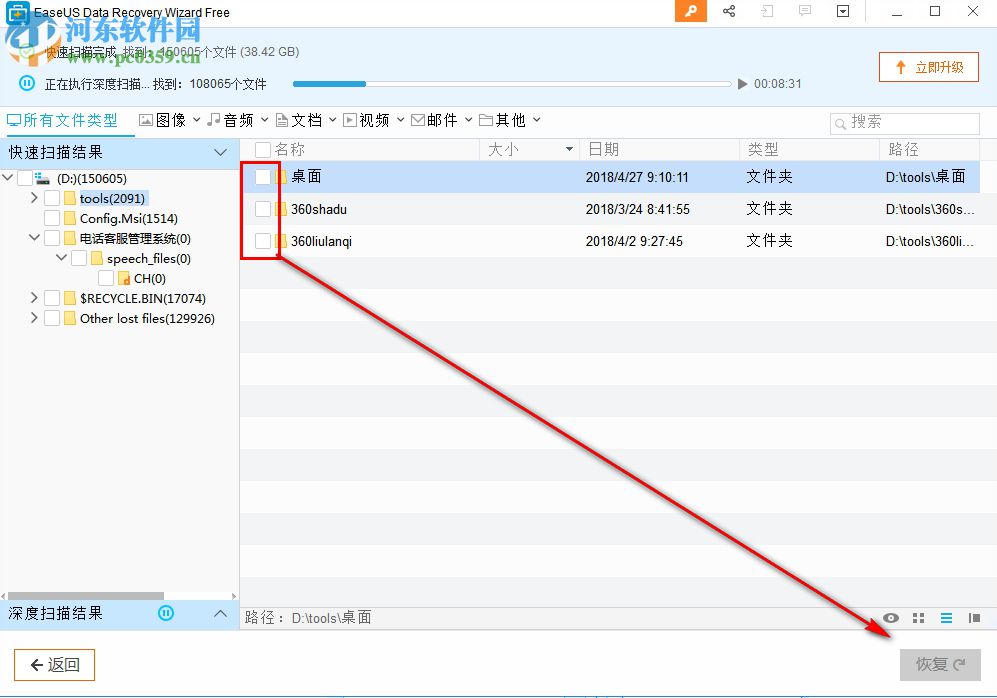Check the checkbox next to 桌面 folder

click(x=261, y=176)
